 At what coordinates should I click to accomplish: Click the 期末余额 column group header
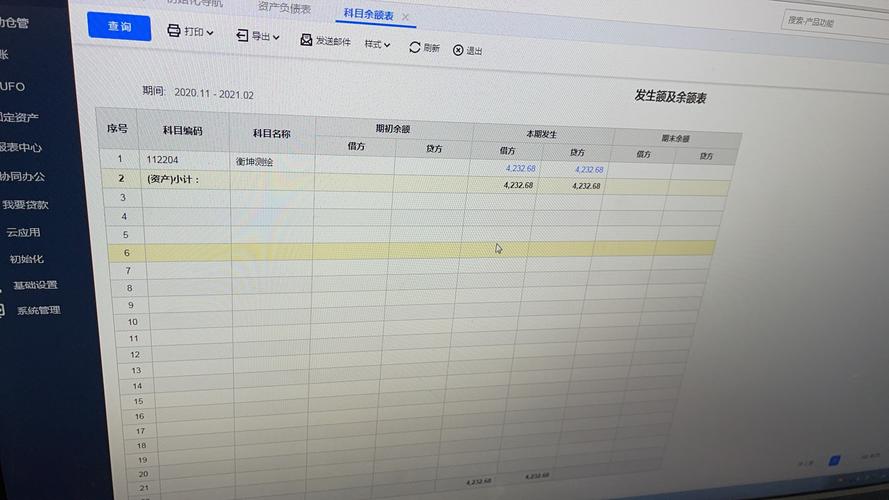point(675,138)
